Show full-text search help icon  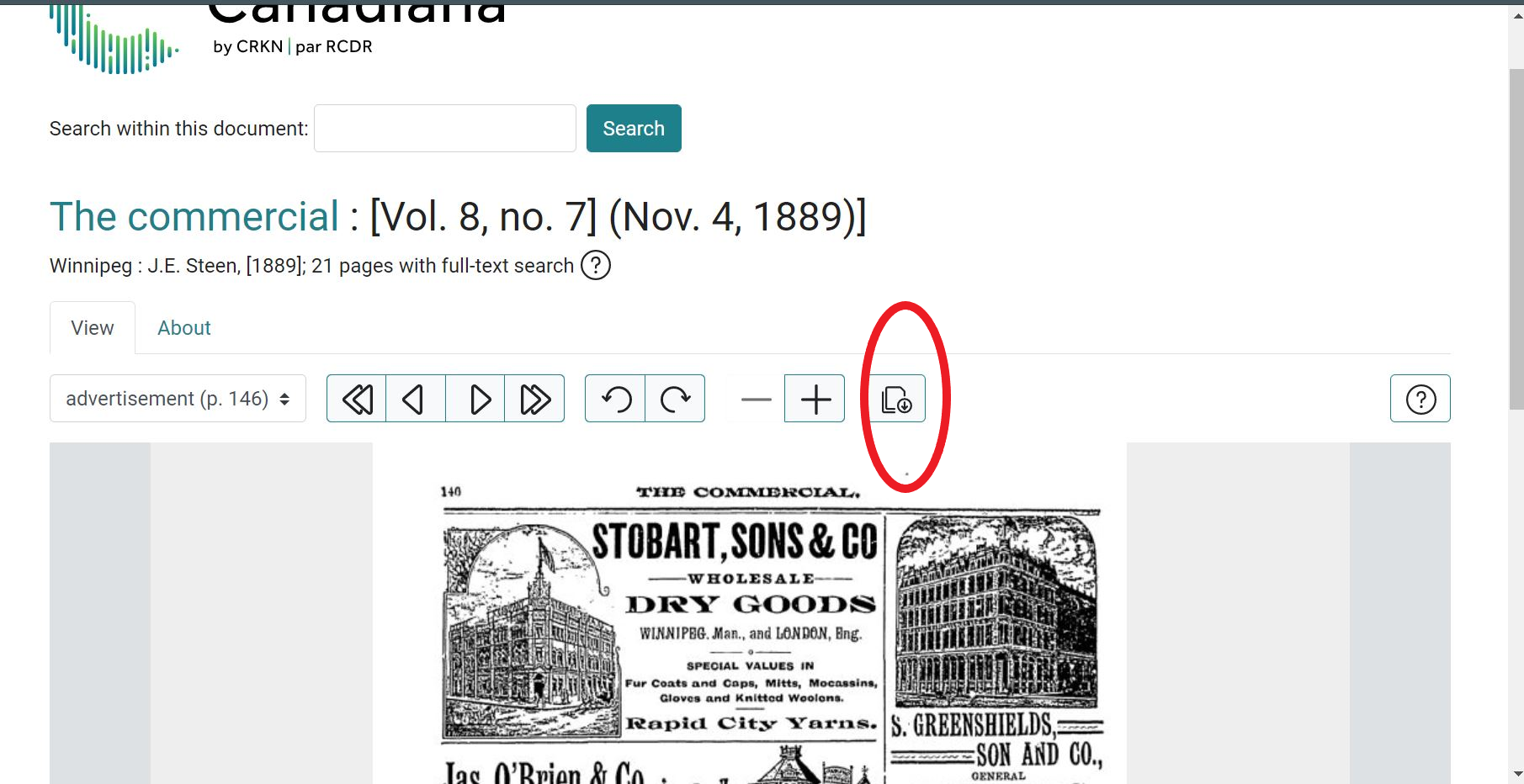click(x=596, y=266)
